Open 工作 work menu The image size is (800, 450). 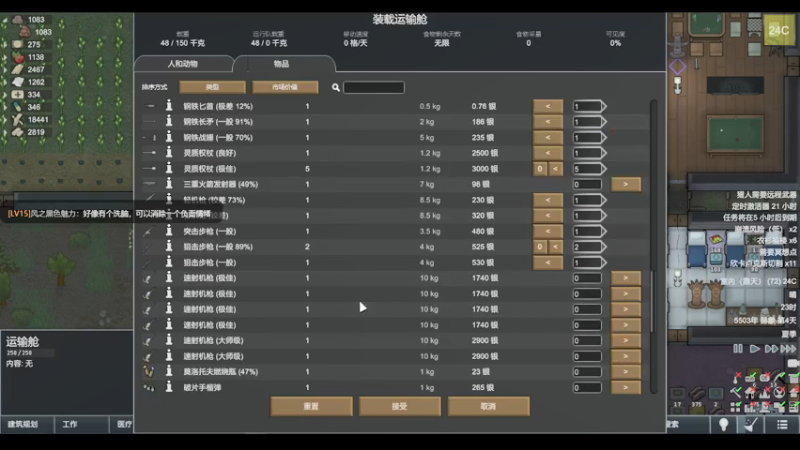pos(81,424)
